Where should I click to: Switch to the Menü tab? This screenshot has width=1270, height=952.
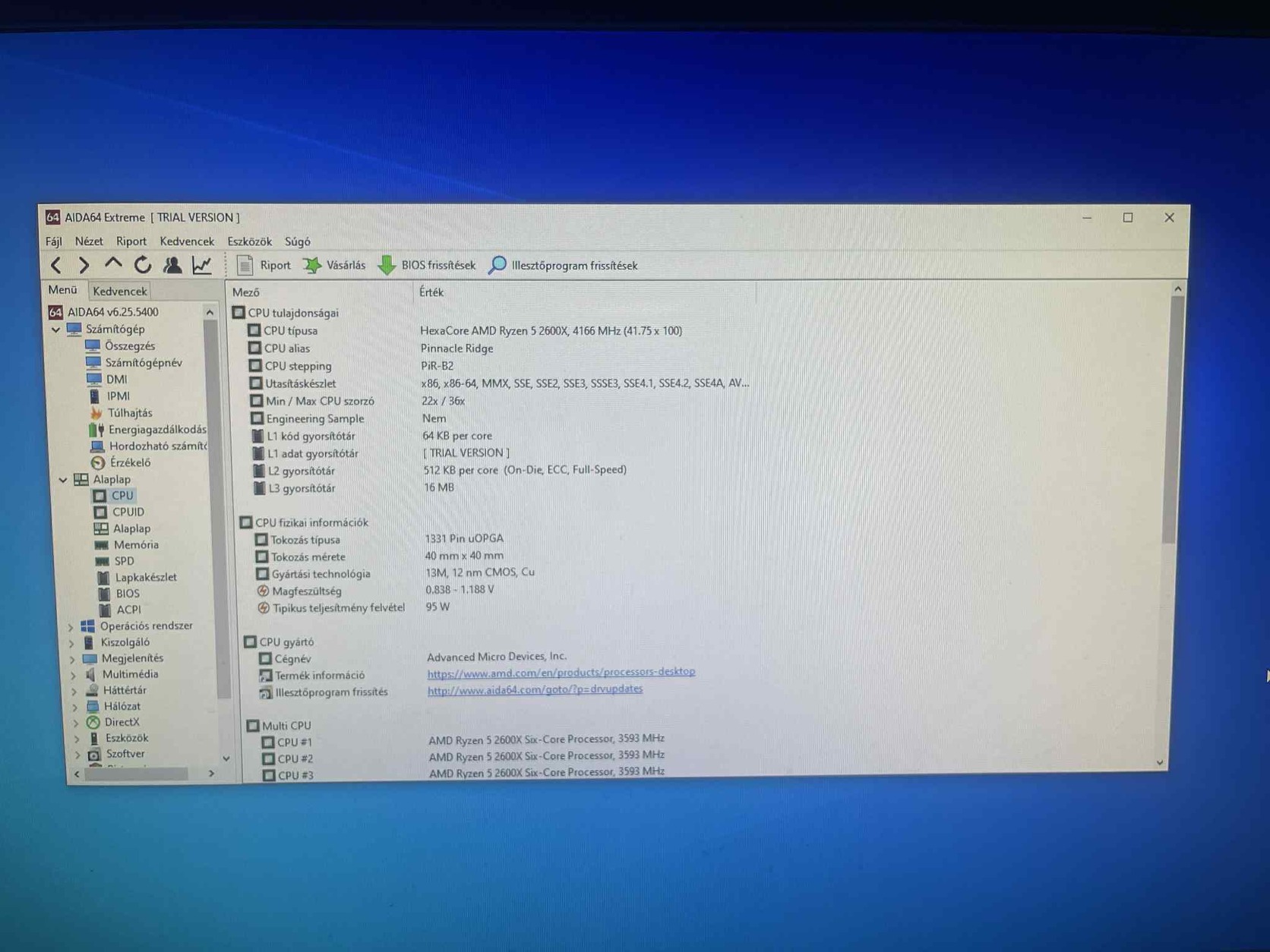click(x=63, y=290)
